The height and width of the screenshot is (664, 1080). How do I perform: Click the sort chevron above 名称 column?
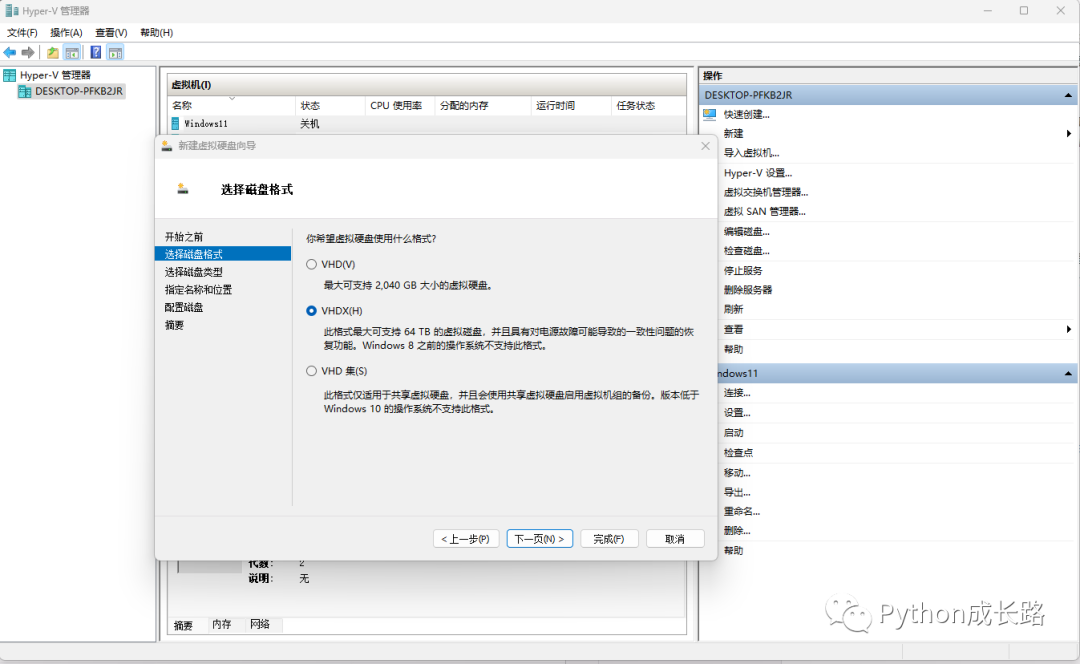click(232, 98)
